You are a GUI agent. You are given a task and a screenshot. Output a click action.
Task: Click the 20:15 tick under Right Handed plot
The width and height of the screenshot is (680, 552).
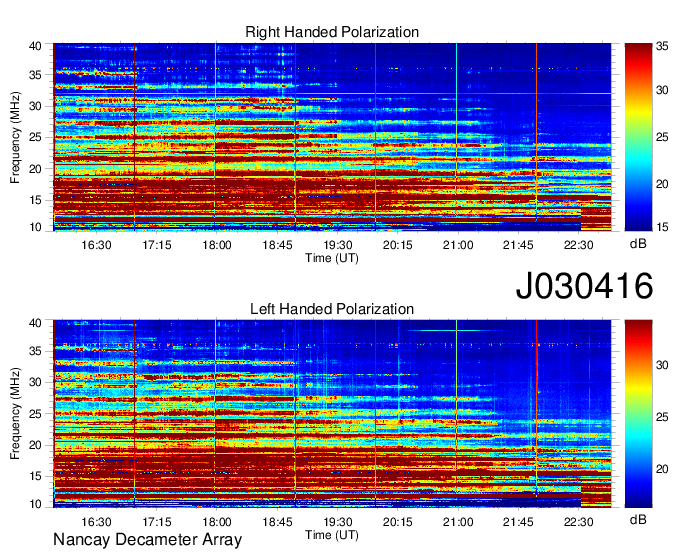(398, 245)
